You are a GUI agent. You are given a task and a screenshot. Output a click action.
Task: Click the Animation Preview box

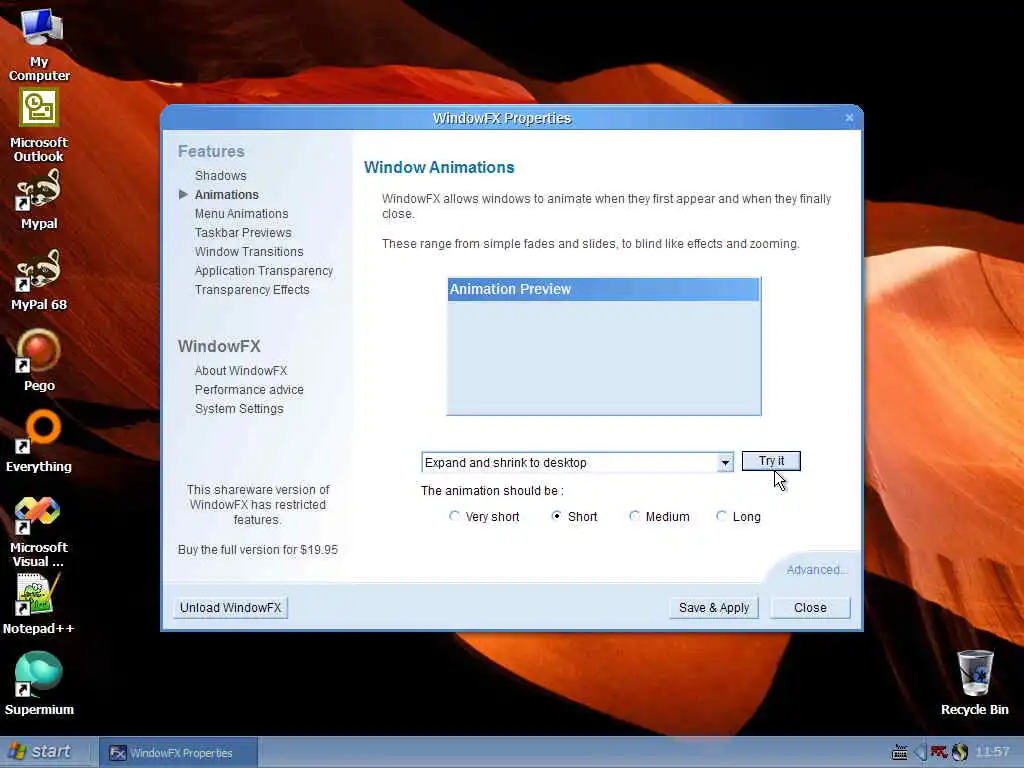[603, 346]
